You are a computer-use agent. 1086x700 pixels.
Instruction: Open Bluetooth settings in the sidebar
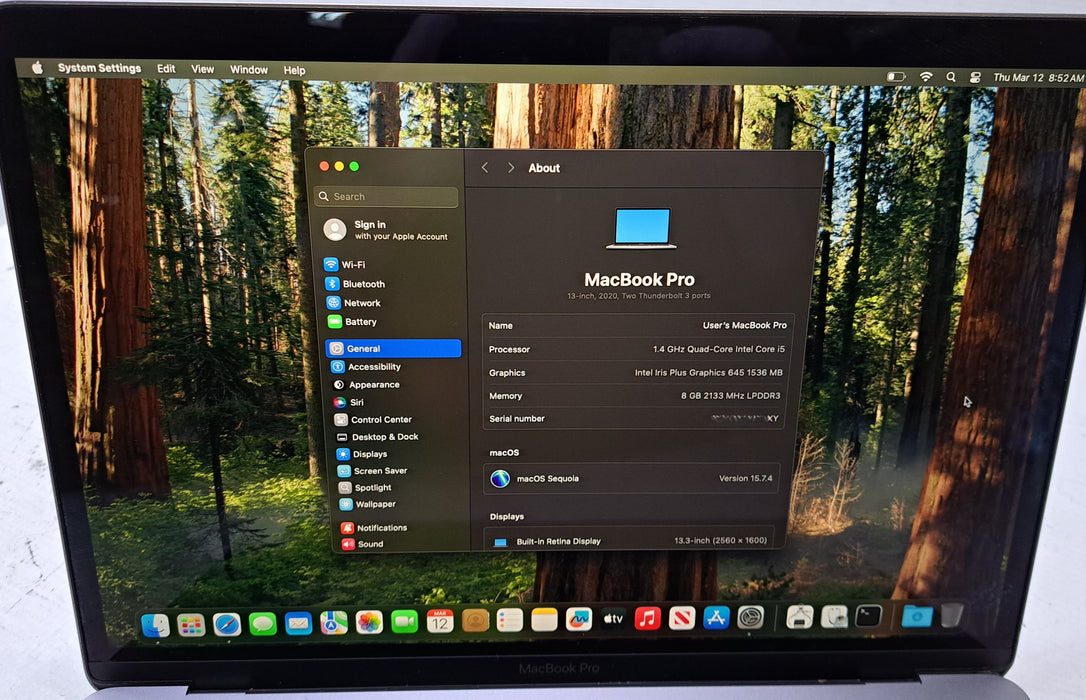(355, 284)
